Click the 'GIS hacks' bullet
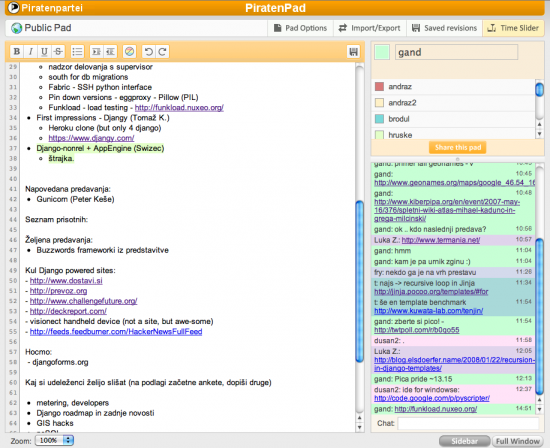This screenshot has height=448, width=550. tap(55, 423)
